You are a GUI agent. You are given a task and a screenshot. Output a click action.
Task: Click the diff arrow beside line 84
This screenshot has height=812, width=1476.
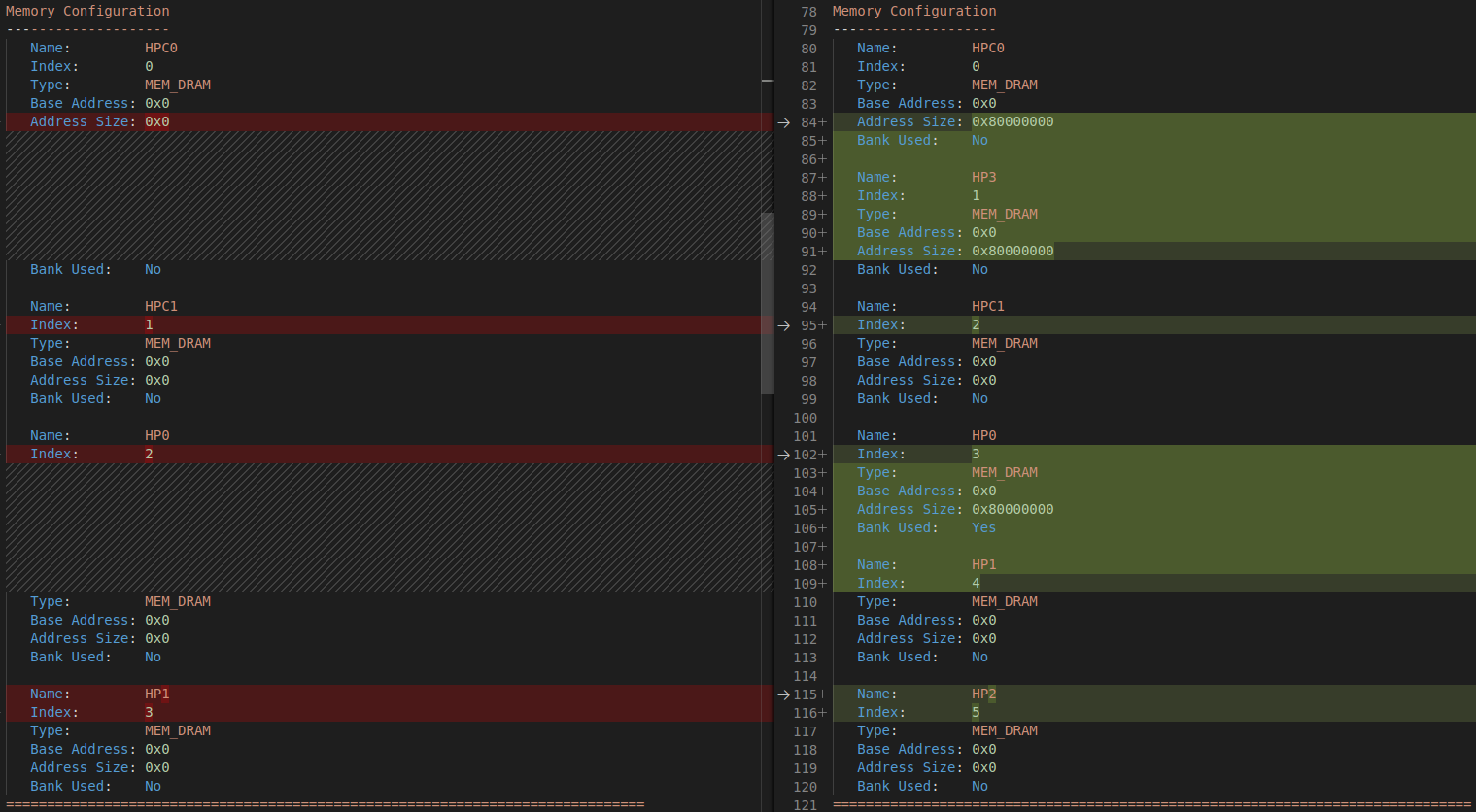(x=784, y=121)
